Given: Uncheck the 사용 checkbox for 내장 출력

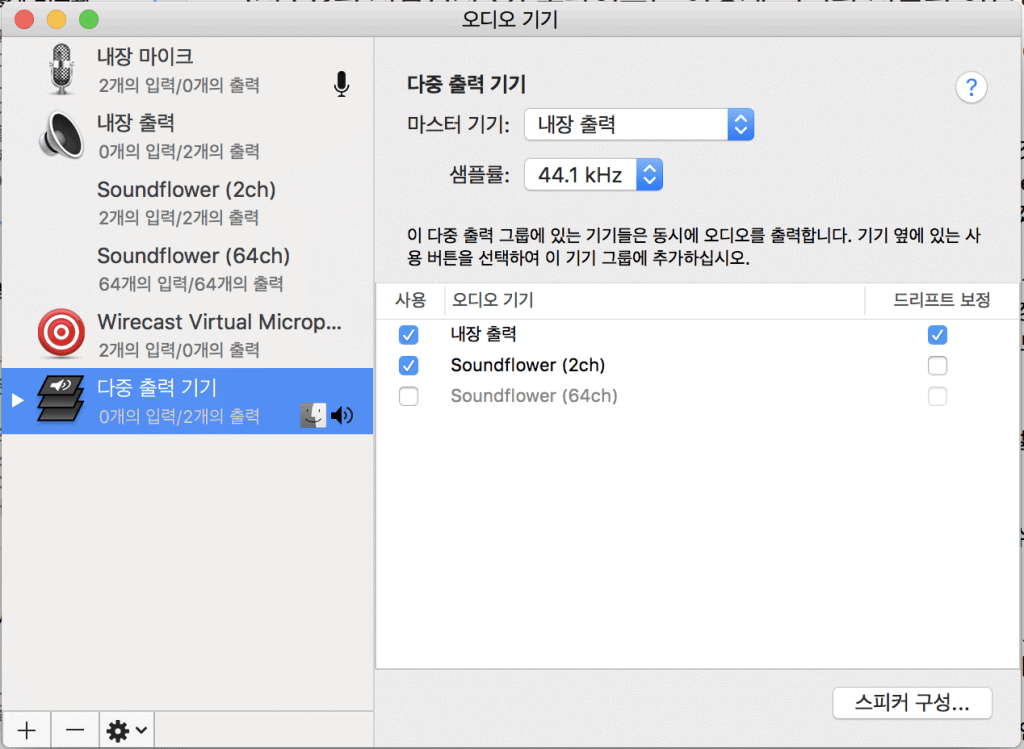Looking at the screenshot, I should [408, 335].
